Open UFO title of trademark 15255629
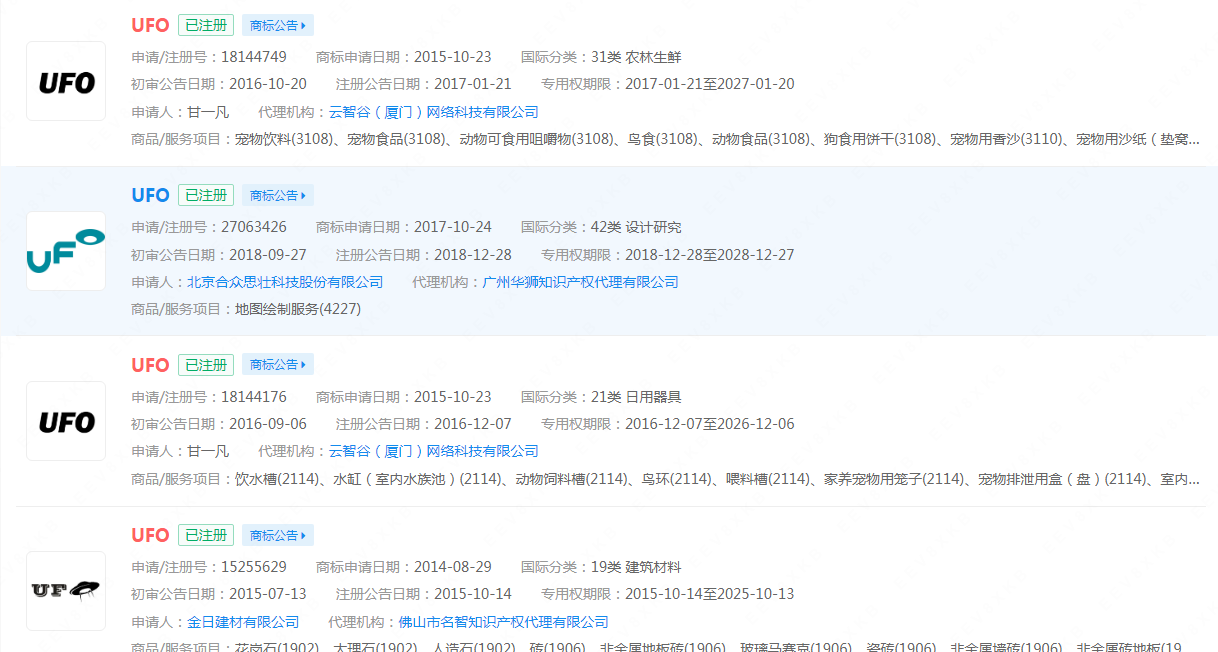This screenshot has width=1218, height=652. tap(150, 535)
